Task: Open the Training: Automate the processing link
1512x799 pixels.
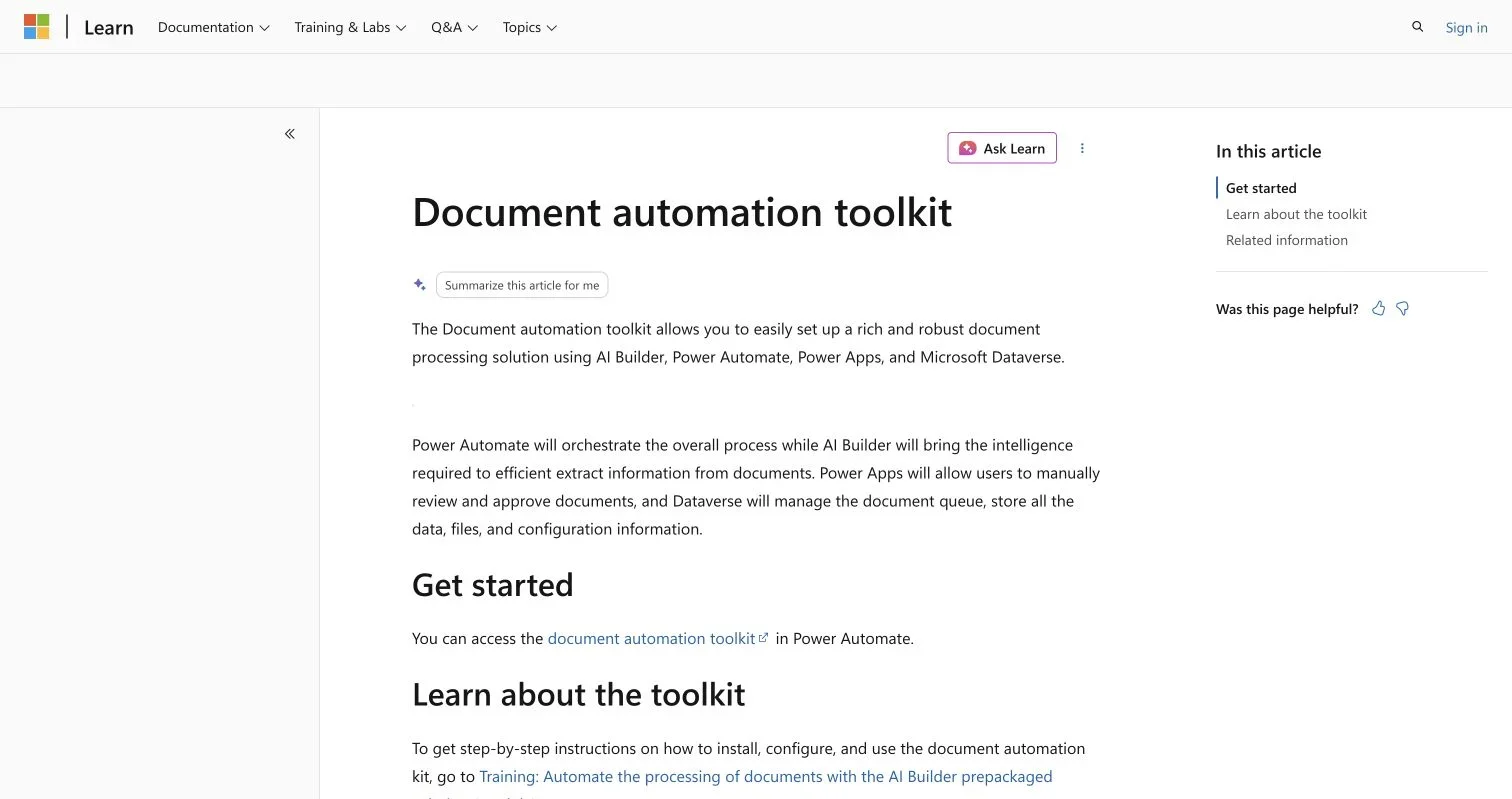Action: [766, 776]
